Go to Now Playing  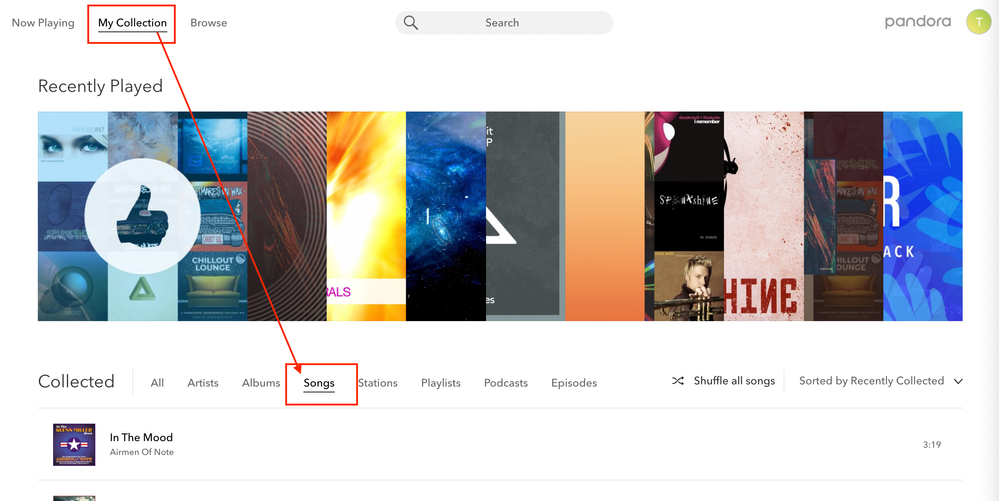(43, 23)
